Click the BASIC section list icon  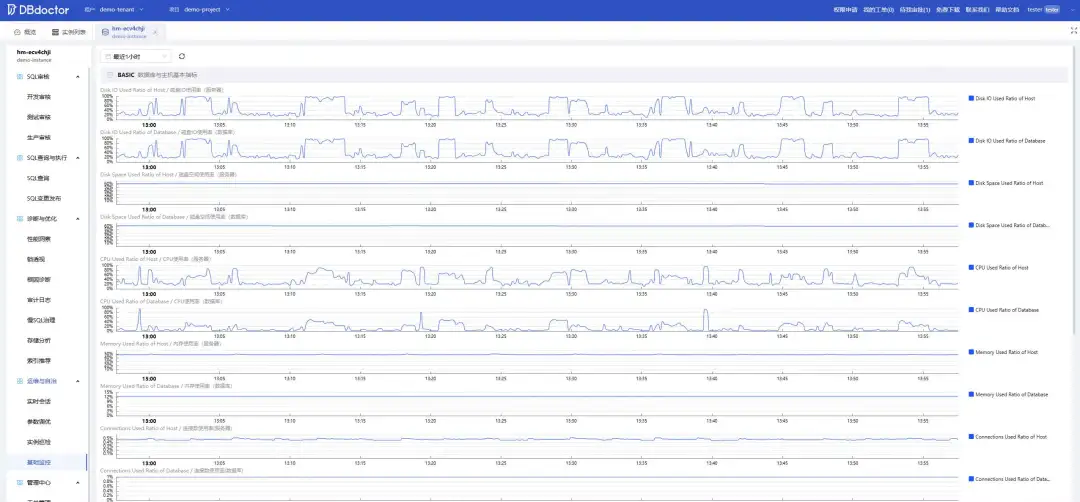(110, 75)
